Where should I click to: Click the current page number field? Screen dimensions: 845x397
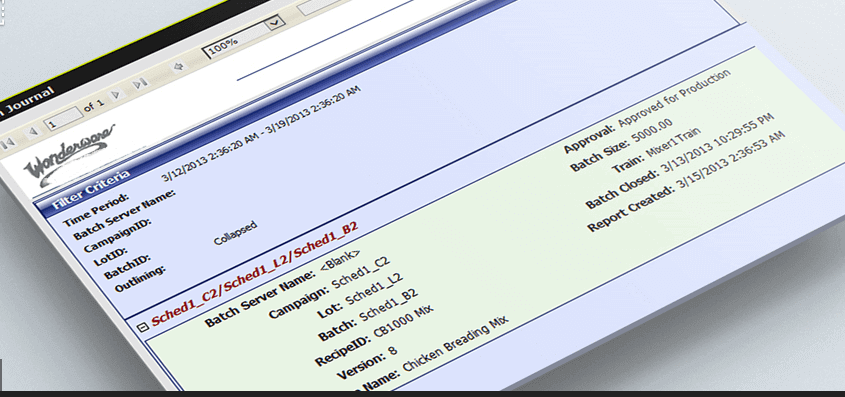click(64, 119)
